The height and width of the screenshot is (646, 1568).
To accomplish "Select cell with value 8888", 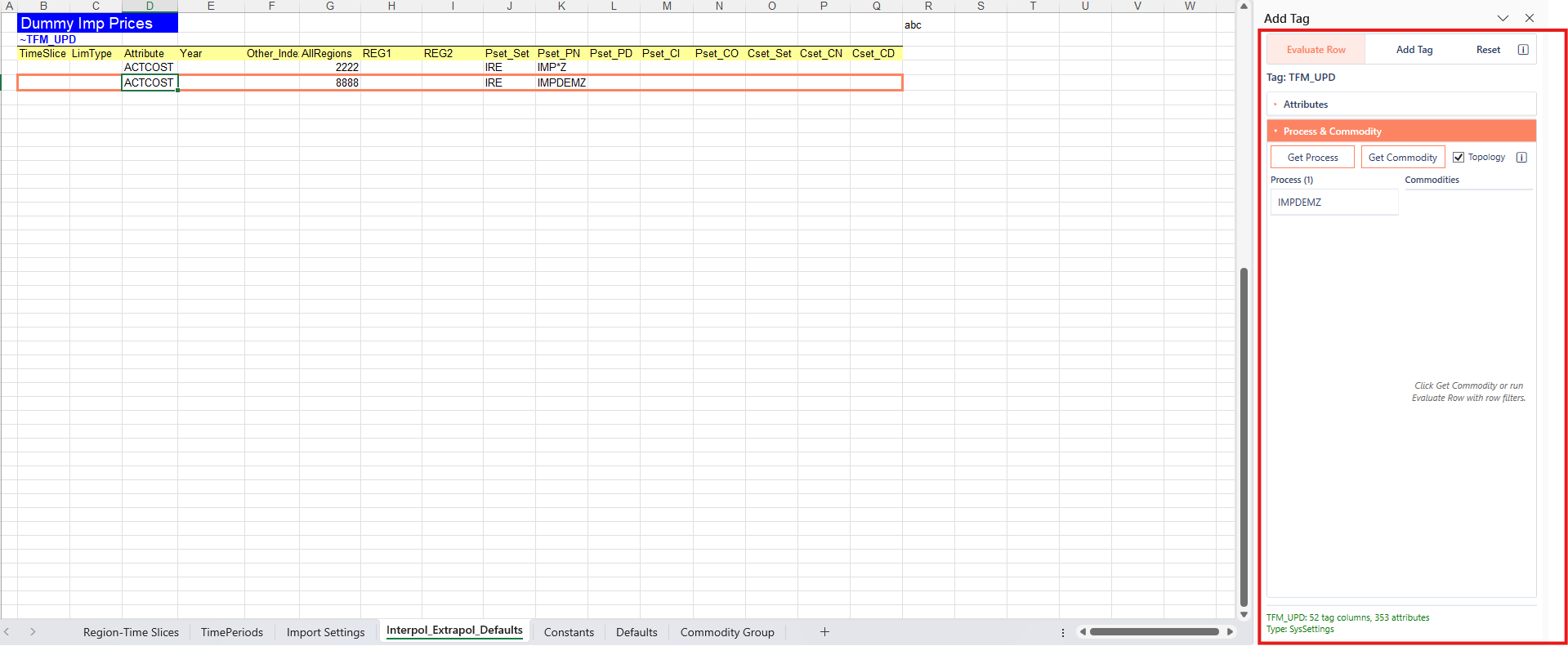I will click(330, 82).
